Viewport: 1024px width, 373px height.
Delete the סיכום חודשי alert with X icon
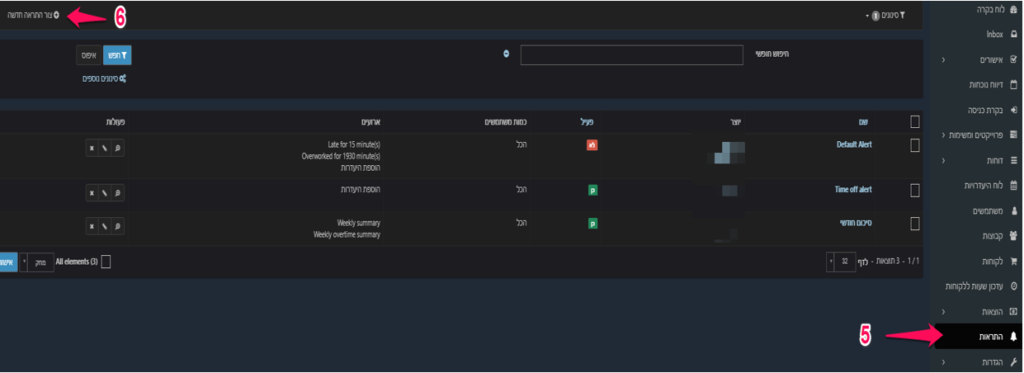(x=92, y=226)
